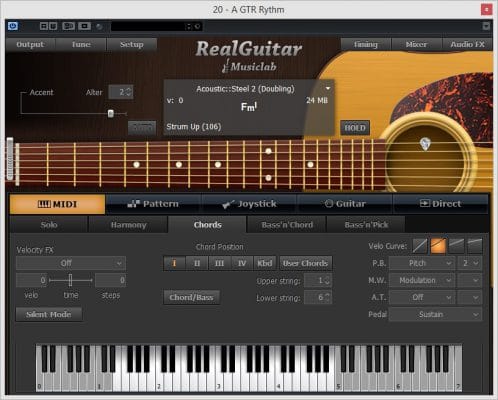Click the Strum Up (106) text
This screenshot has height=400, width=498.
[194, 127]
